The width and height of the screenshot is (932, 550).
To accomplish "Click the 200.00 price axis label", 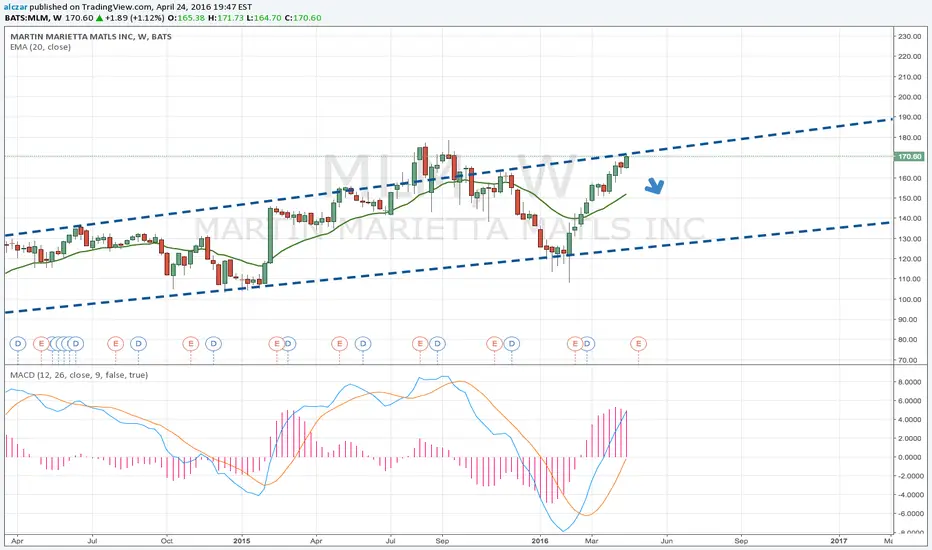I will pos(909,97).
